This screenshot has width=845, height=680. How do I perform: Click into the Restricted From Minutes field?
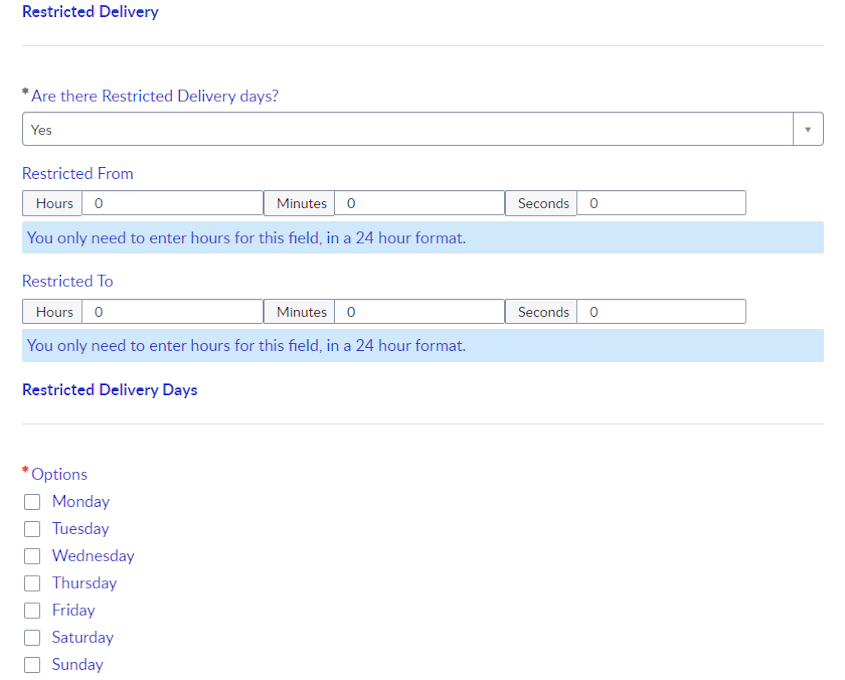(x=420, y=202)
